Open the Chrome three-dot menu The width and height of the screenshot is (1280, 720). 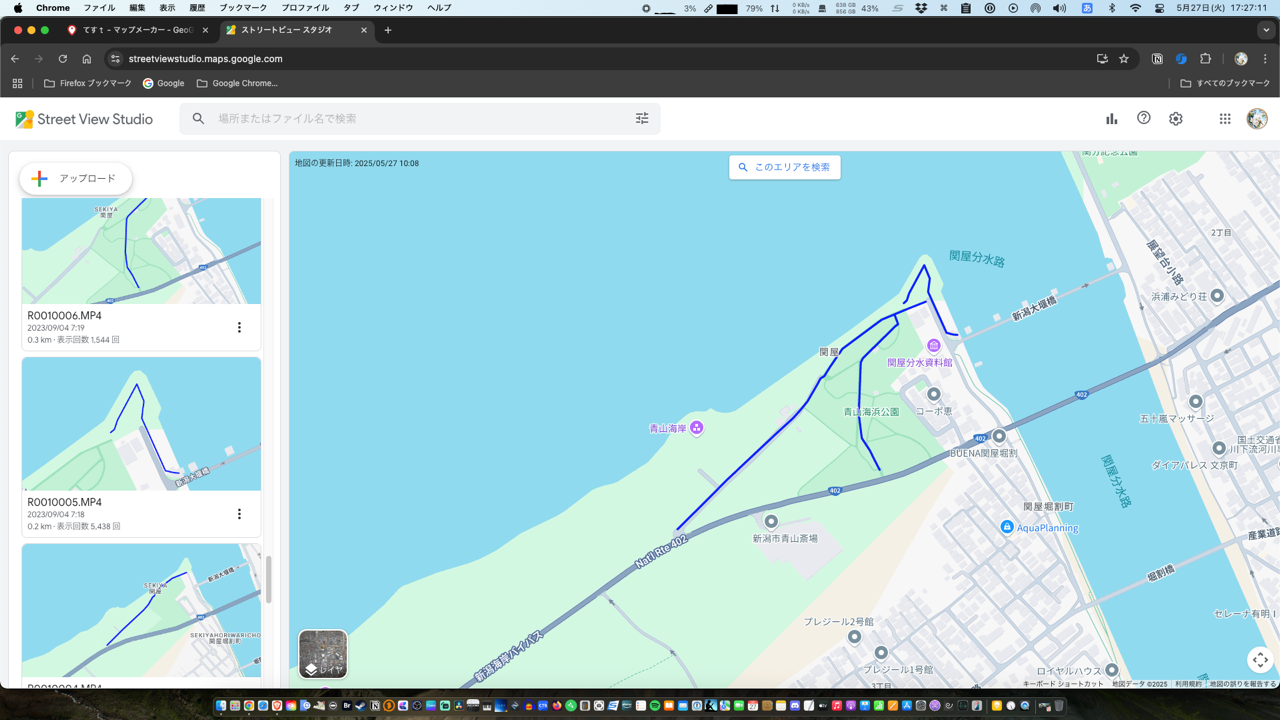tap(1265, 59)
